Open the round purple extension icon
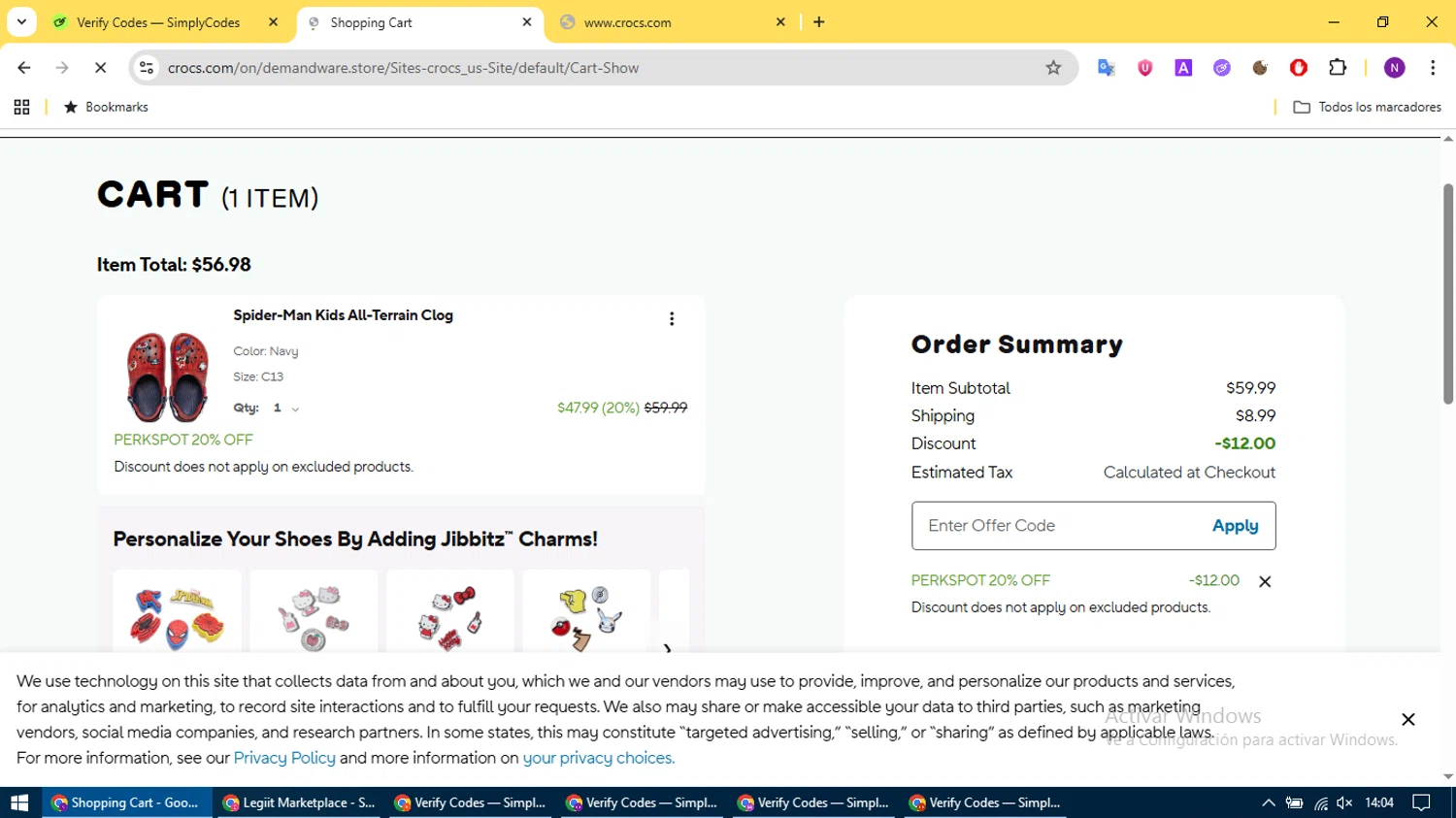Image resolution: width=1456 pixels, height=818 pixels. tap(1222, 68)
